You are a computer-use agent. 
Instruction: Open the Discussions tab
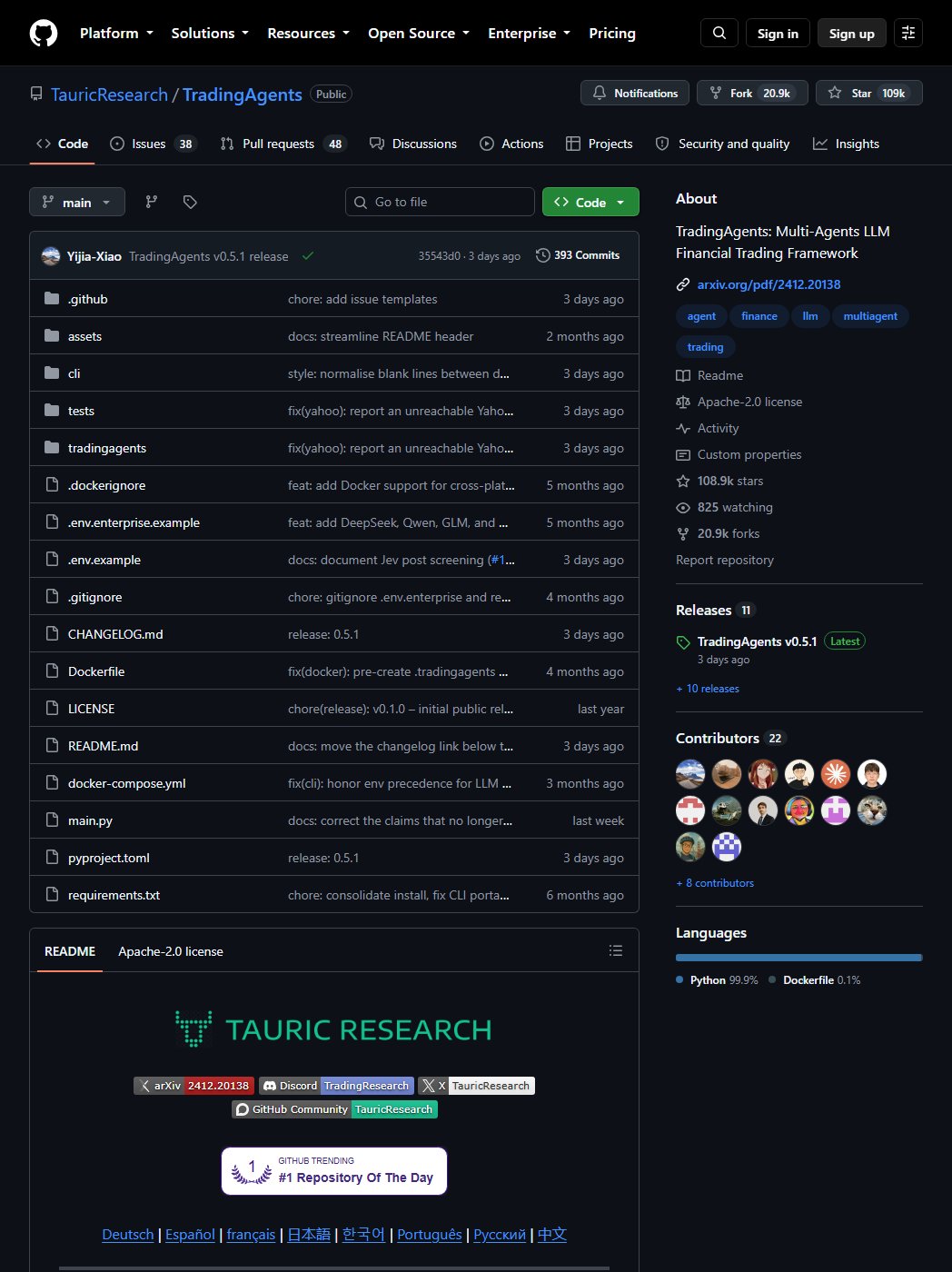point(413,144)
